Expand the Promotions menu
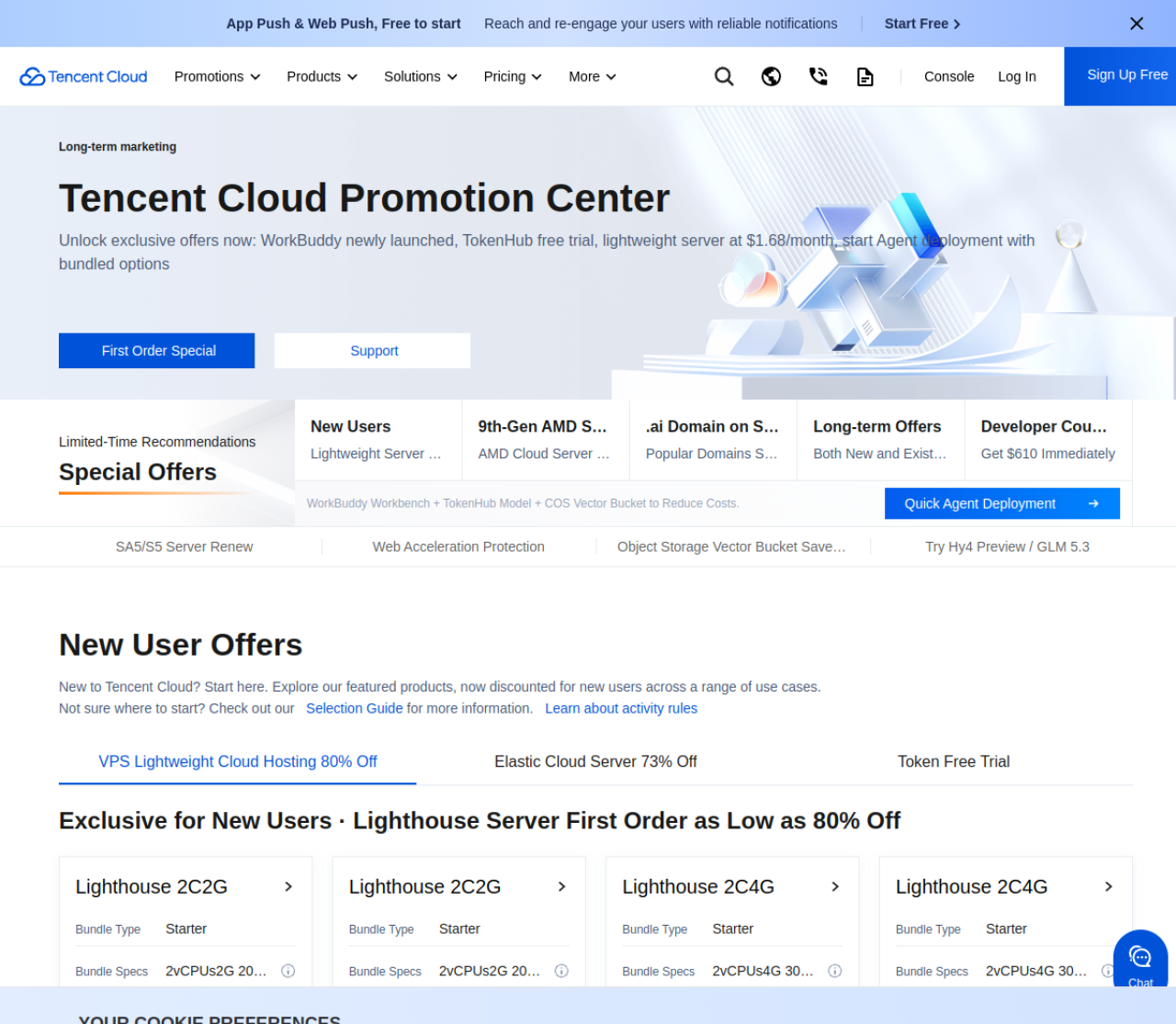The image size is (1176, 1024). pos(218,76)
